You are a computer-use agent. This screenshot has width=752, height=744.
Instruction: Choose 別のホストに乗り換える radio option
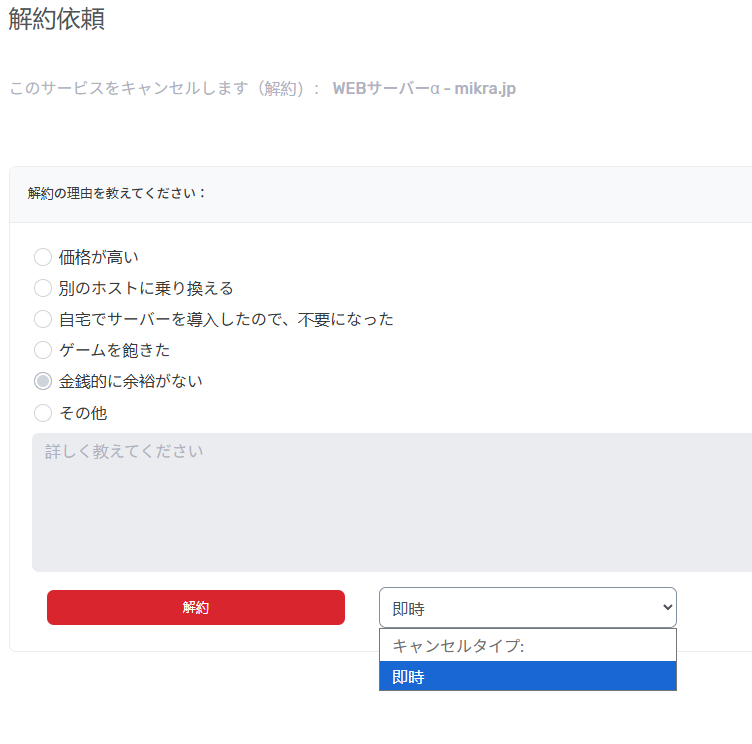43,288
